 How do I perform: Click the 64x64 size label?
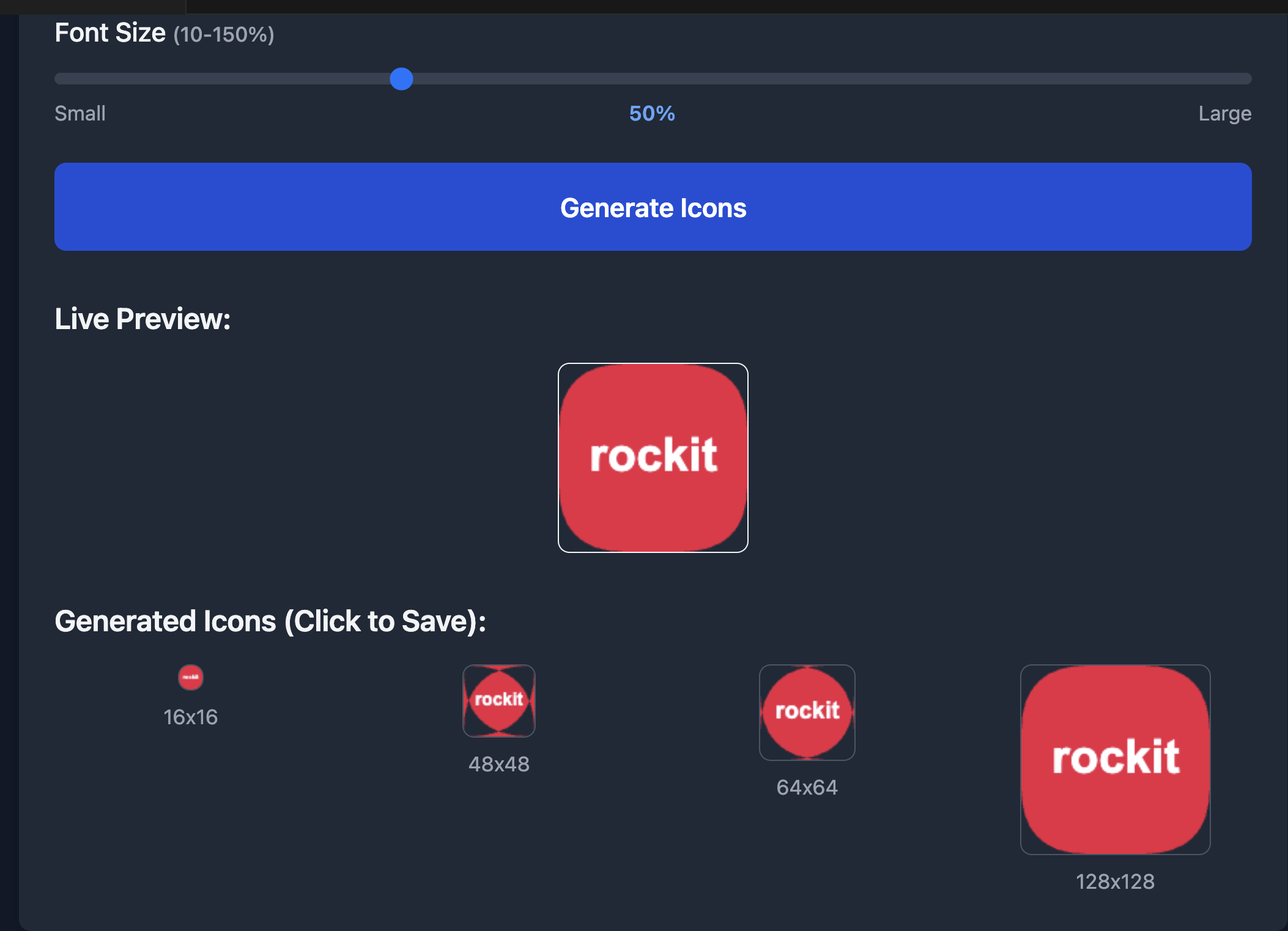click(x=807, y=787)
